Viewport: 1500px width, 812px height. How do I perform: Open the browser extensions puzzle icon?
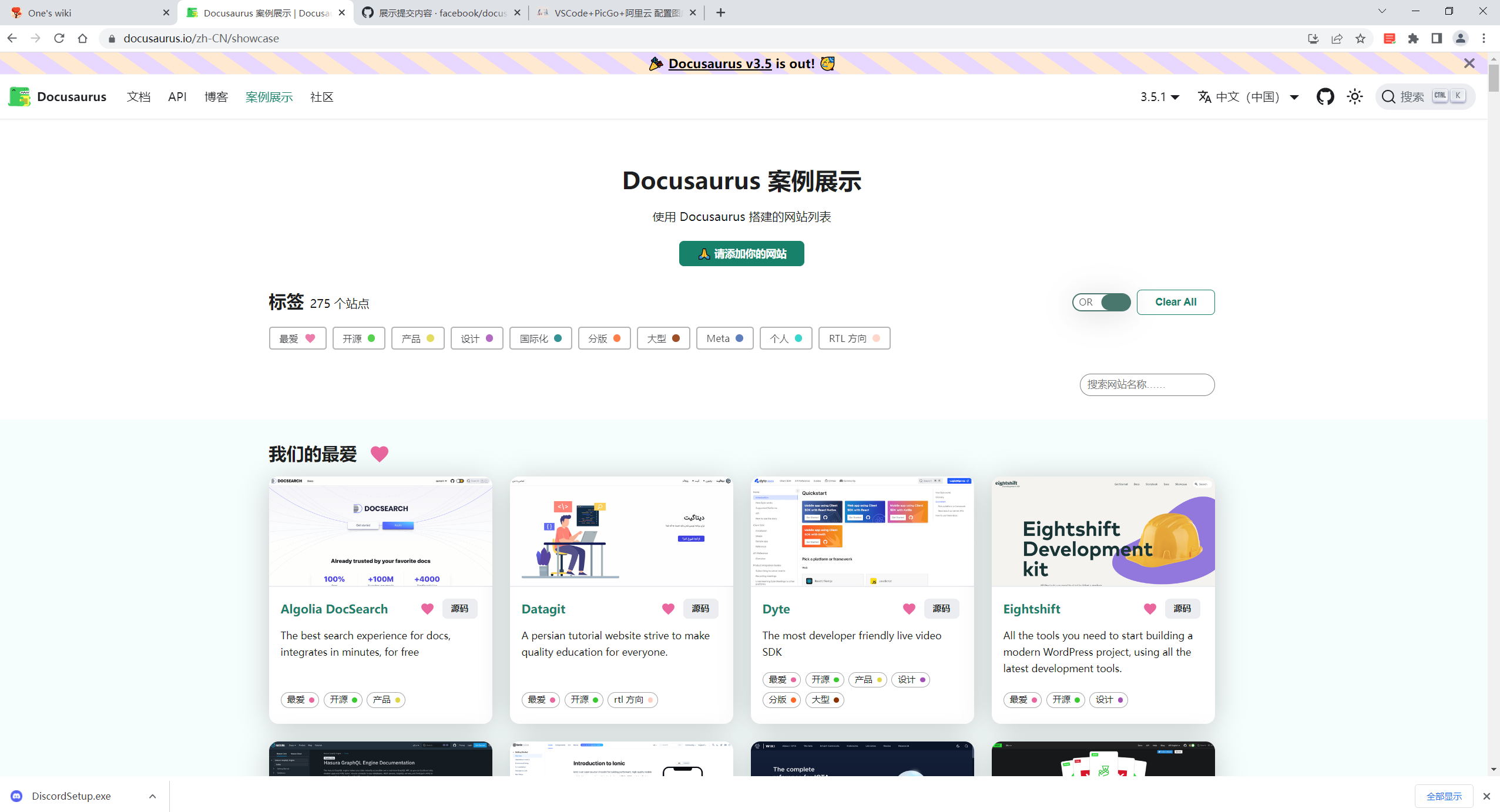click(x=1413, y=39)
